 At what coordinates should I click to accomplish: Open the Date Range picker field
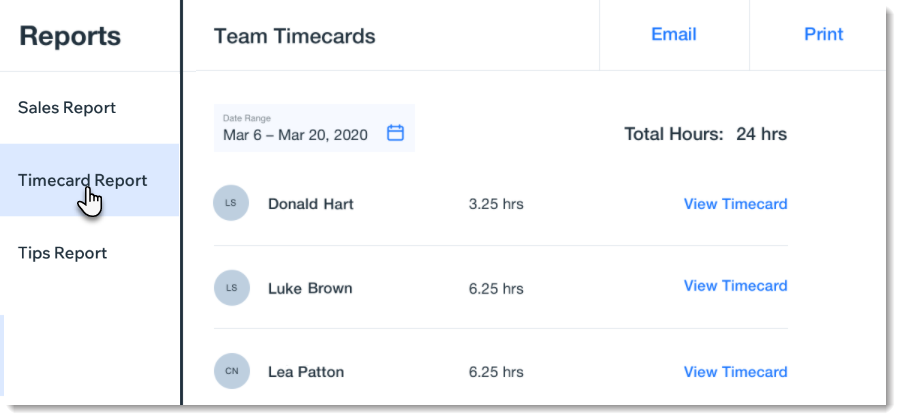click(314, 128)
